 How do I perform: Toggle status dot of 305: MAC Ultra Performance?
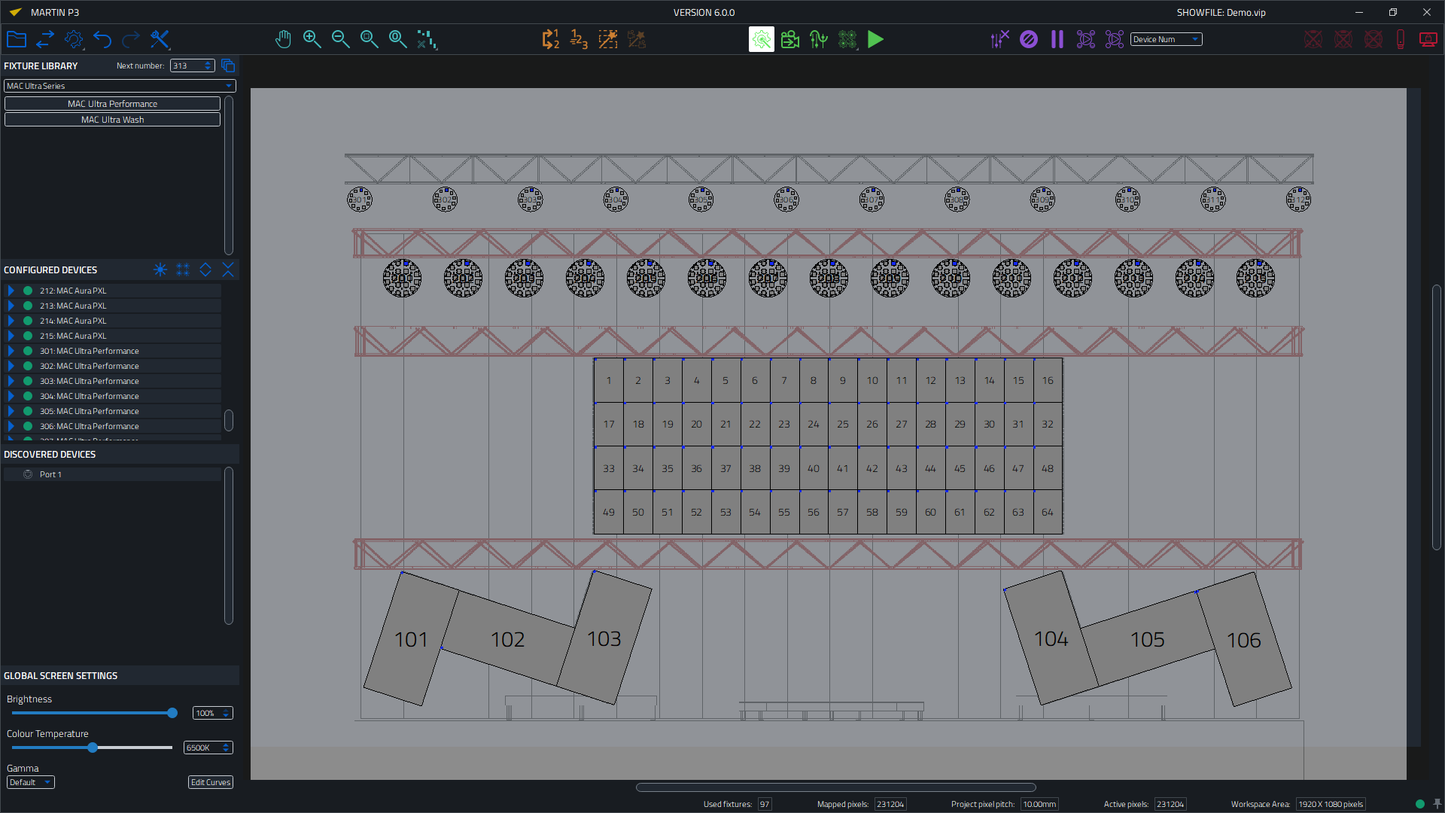(x=28, y=411)
